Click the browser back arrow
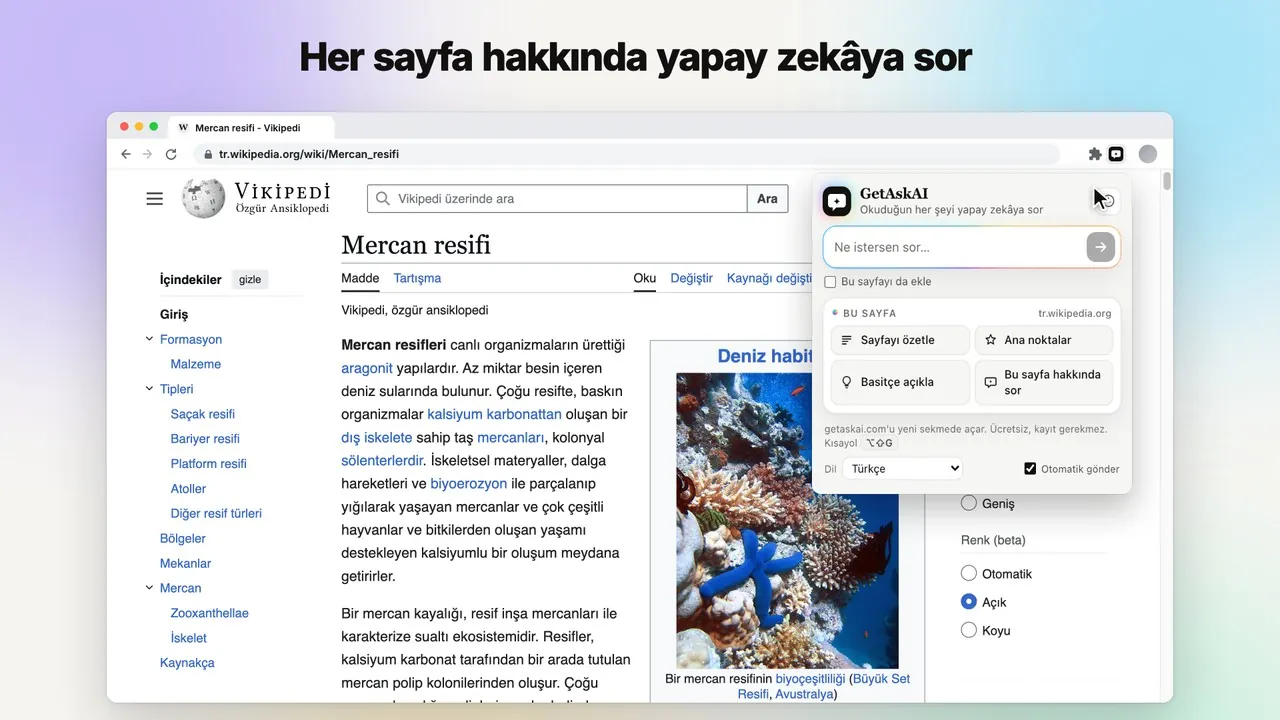The image size is (1280, 720). point(126,154)
